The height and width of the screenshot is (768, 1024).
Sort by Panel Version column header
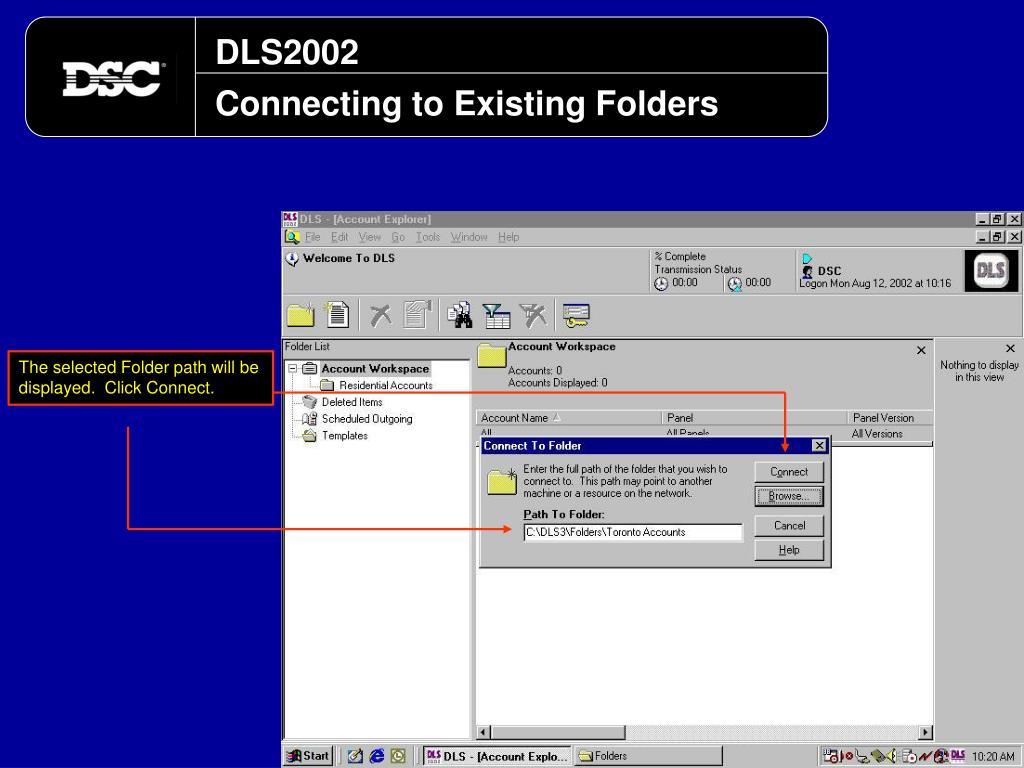pos(890,418)
